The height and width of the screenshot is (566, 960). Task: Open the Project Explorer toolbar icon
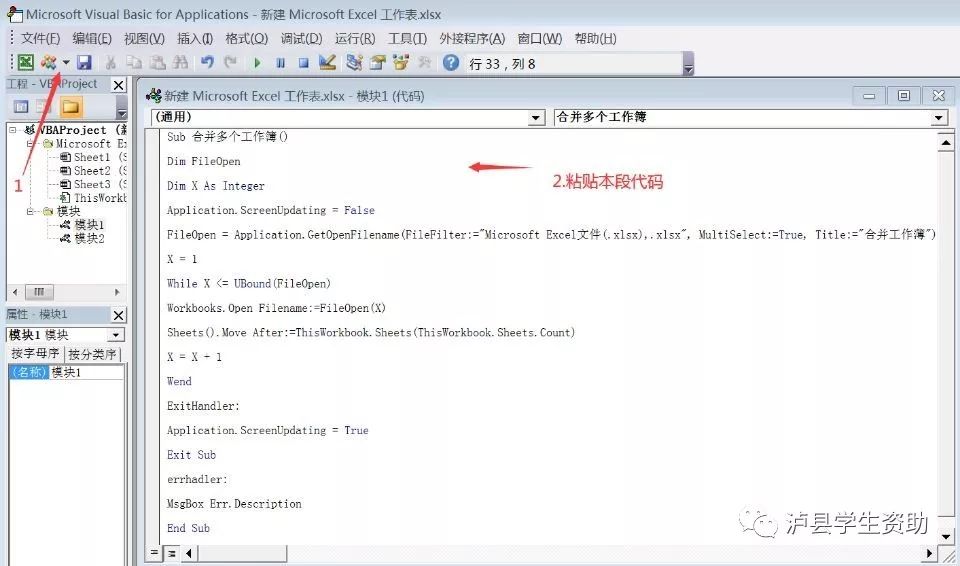coord(354,62)
